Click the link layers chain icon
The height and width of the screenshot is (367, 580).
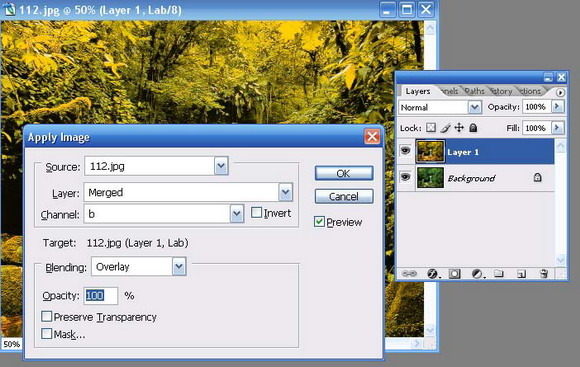coord(409,274)
